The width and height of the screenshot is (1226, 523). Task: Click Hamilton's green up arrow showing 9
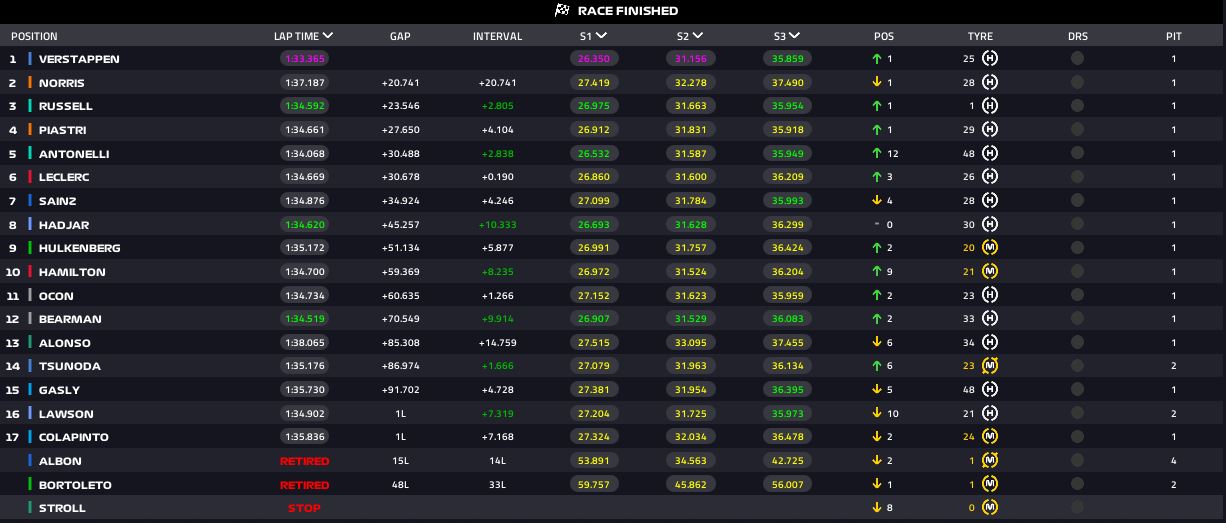click(877, 272)
